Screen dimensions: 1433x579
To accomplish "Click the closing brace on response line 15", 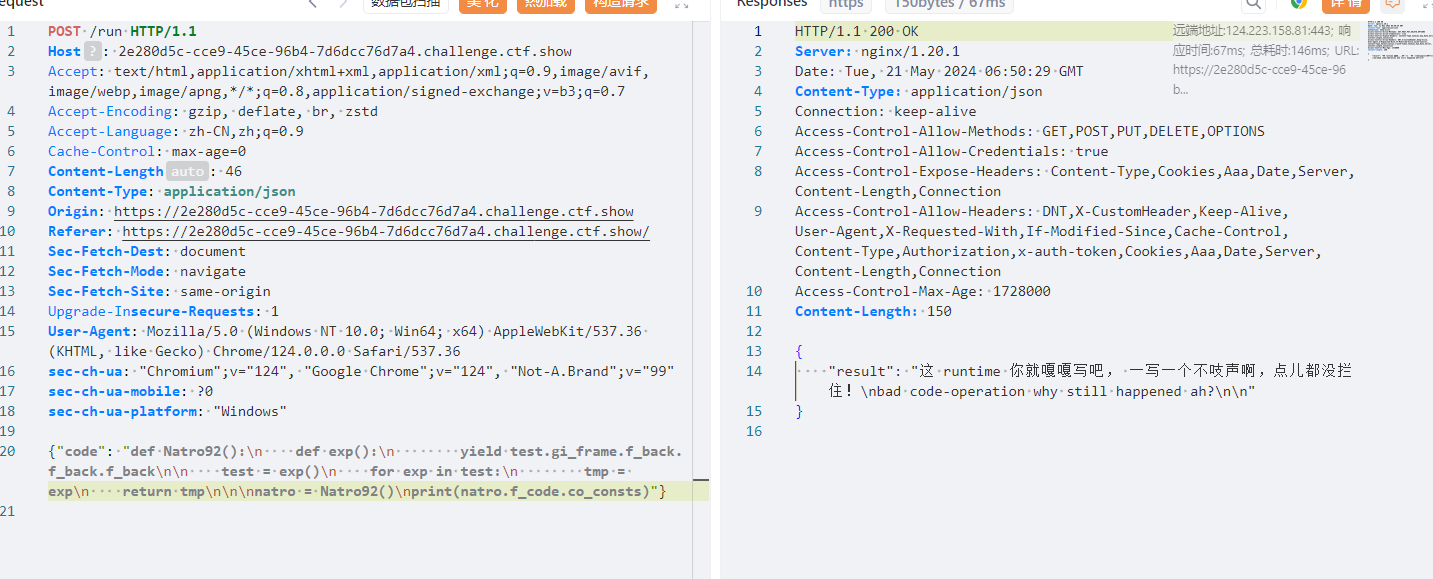I will (799, 411).
